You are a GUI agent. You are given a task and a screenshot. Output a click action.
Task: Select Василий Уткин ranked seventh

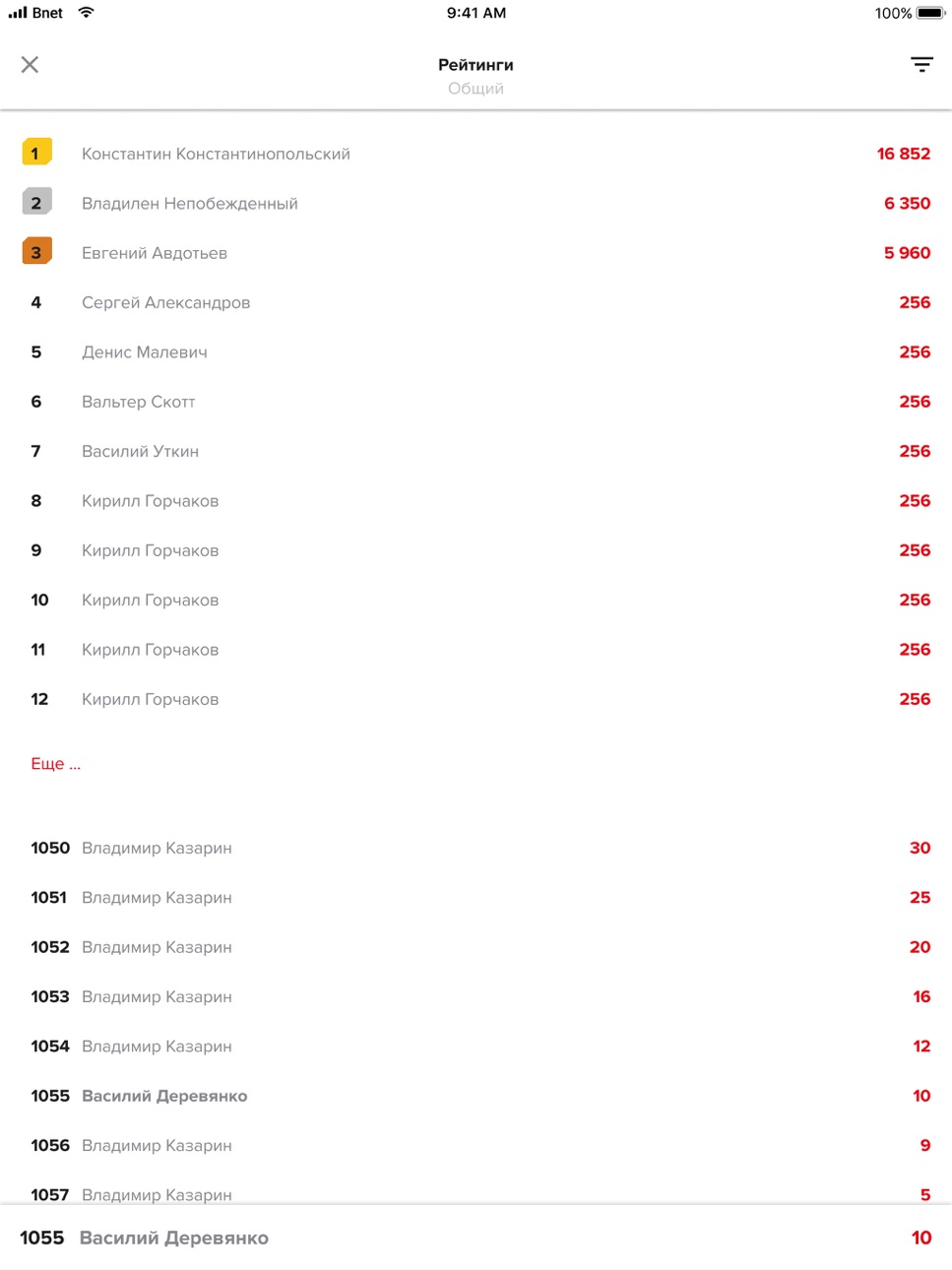(x=476, y=451)
